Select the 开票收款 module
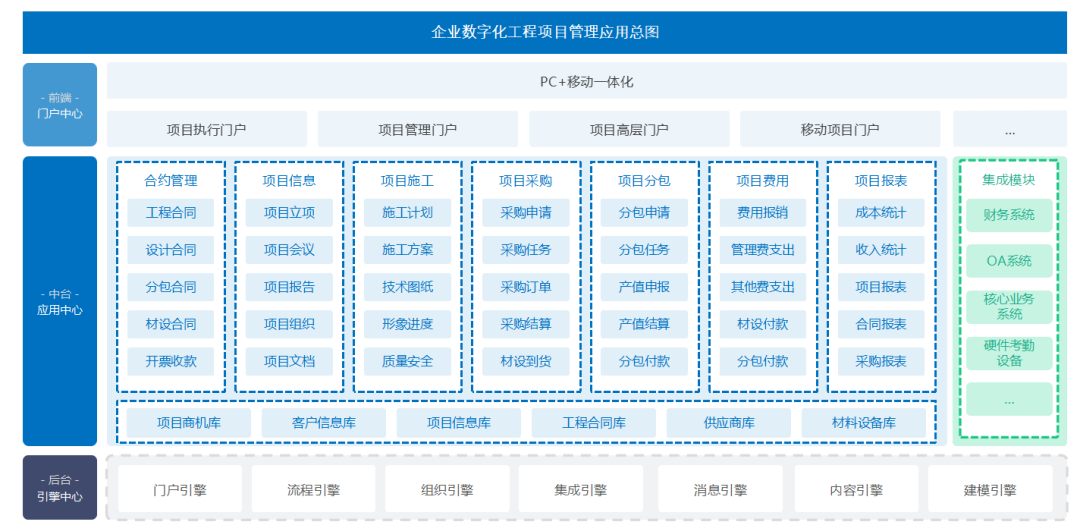The height and width of the screenshot is (525, 1080). pos(171,361)
